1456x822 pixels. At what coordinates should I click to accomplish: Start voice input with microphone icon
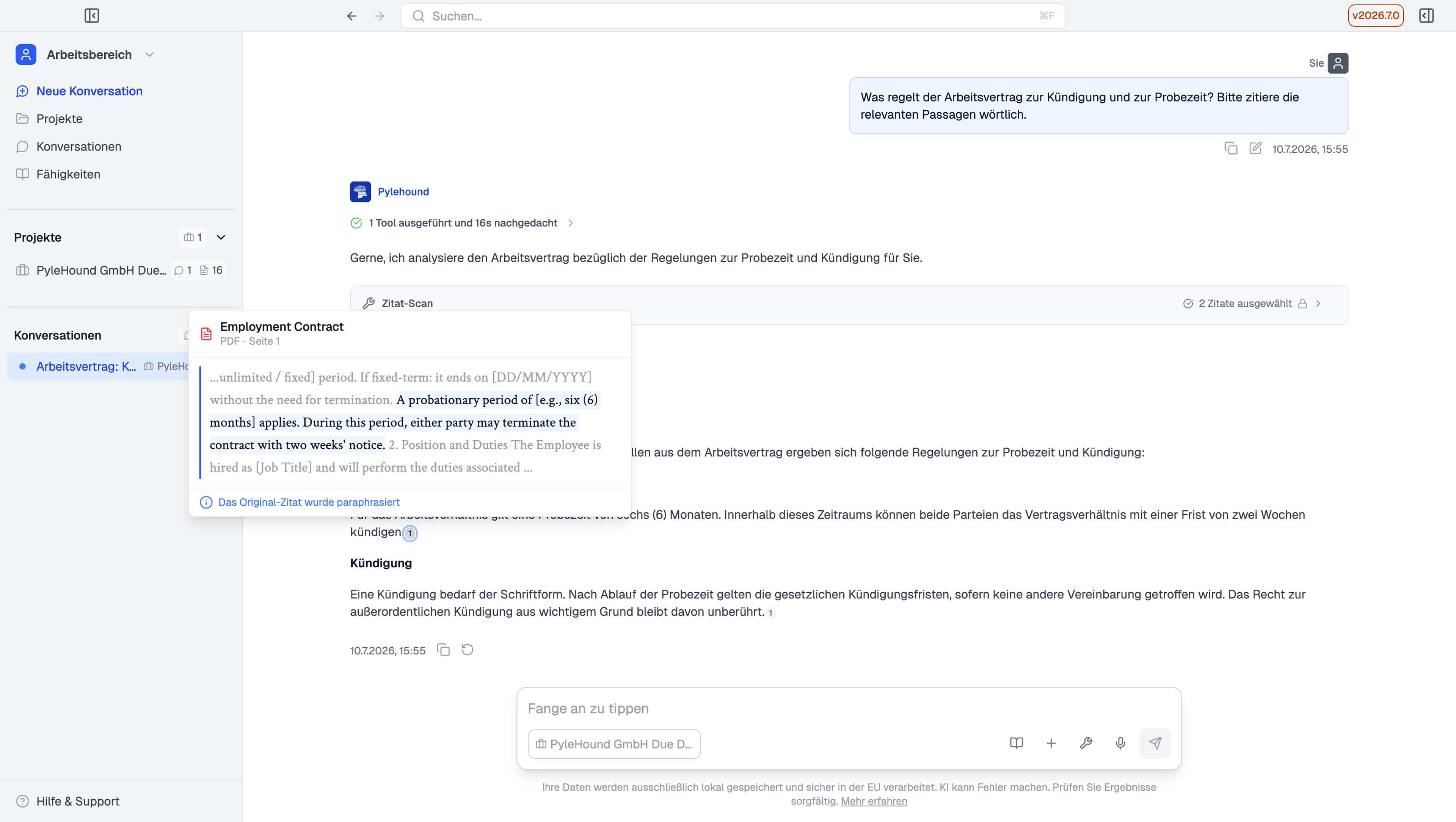pos(1120,743)
